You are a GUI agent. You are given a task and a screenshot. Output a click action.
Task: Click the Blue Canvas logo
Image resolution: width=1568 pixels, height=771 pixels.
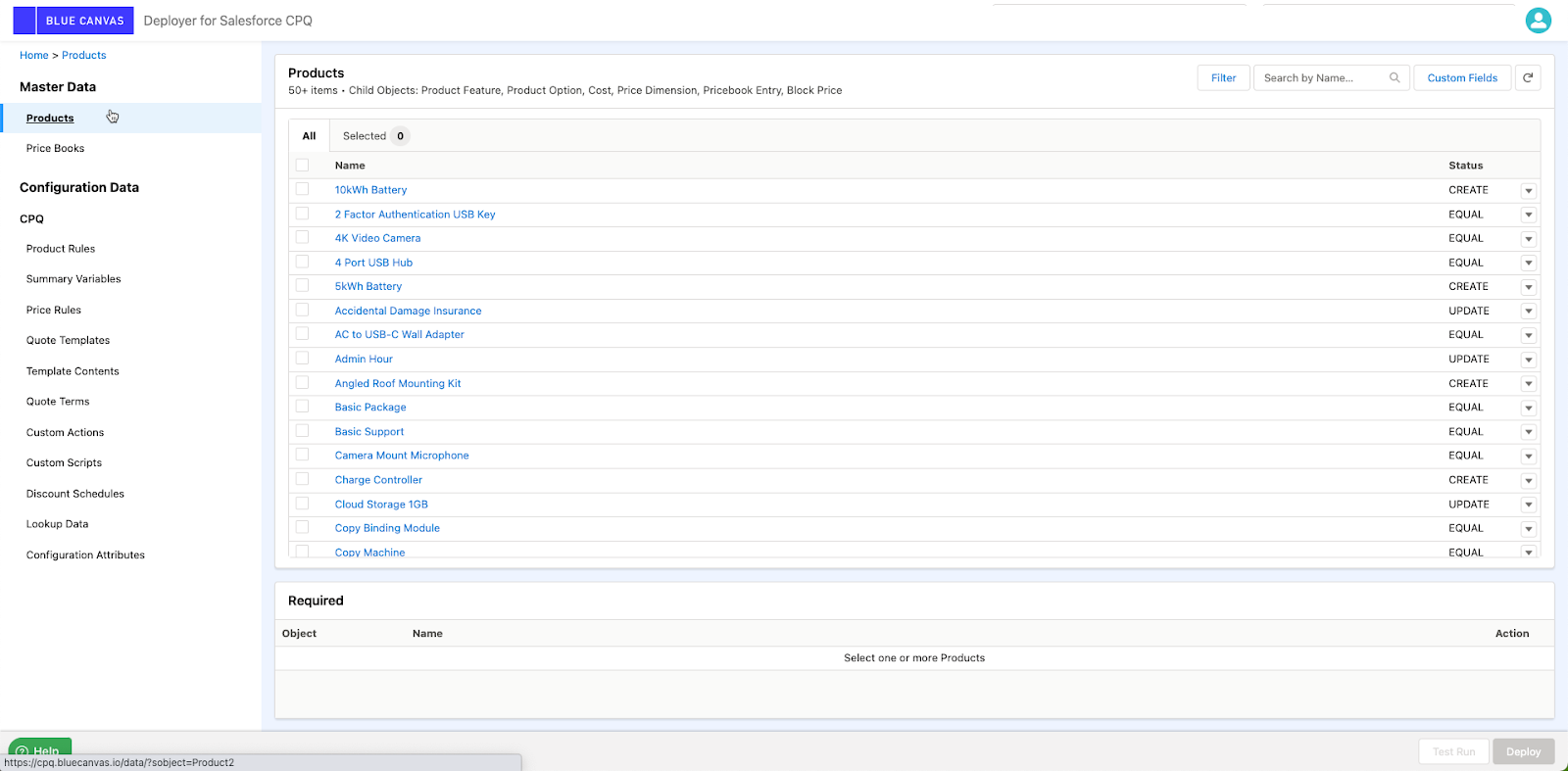click(x=73, y=21)
